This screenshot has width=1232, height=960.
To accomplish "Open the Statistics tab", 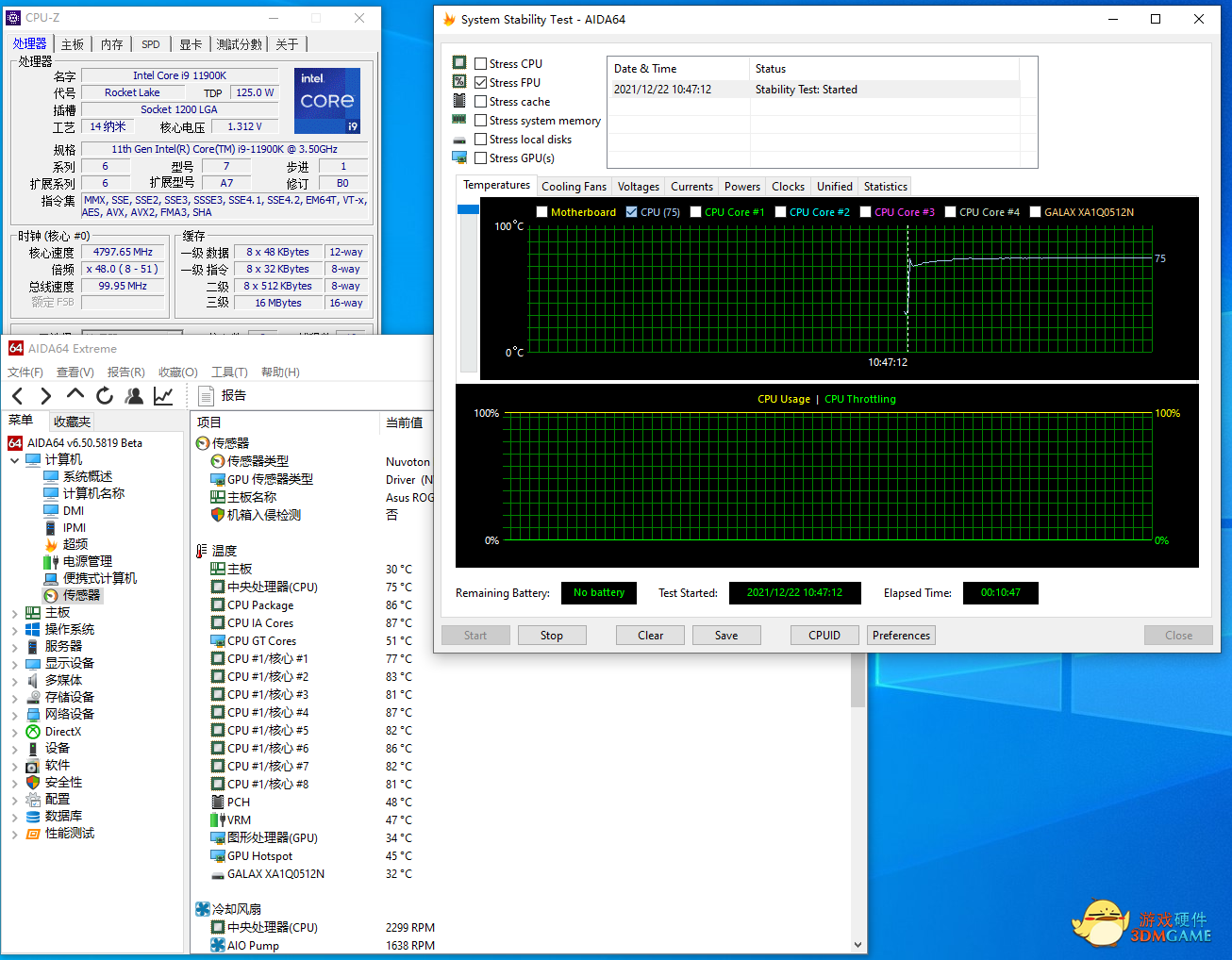I will 885,187.
